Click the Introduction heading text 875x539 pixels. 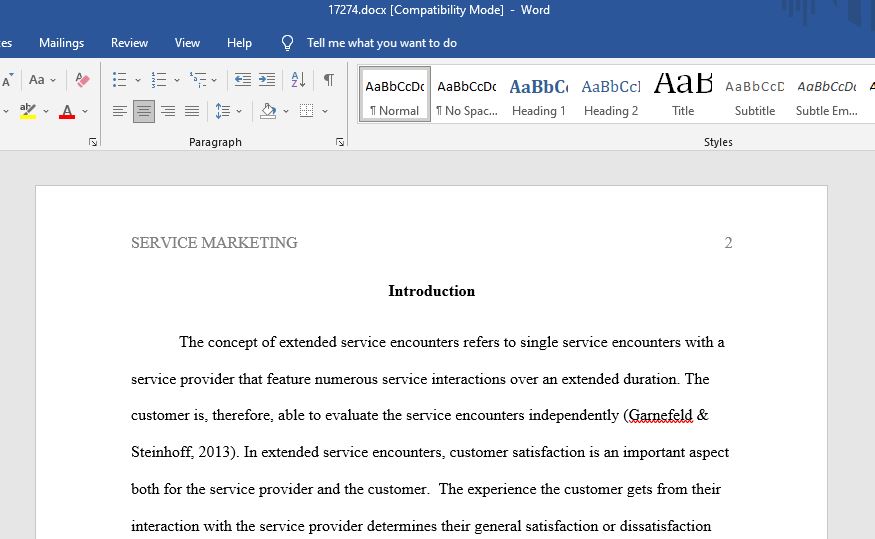(x=432, y=291)
